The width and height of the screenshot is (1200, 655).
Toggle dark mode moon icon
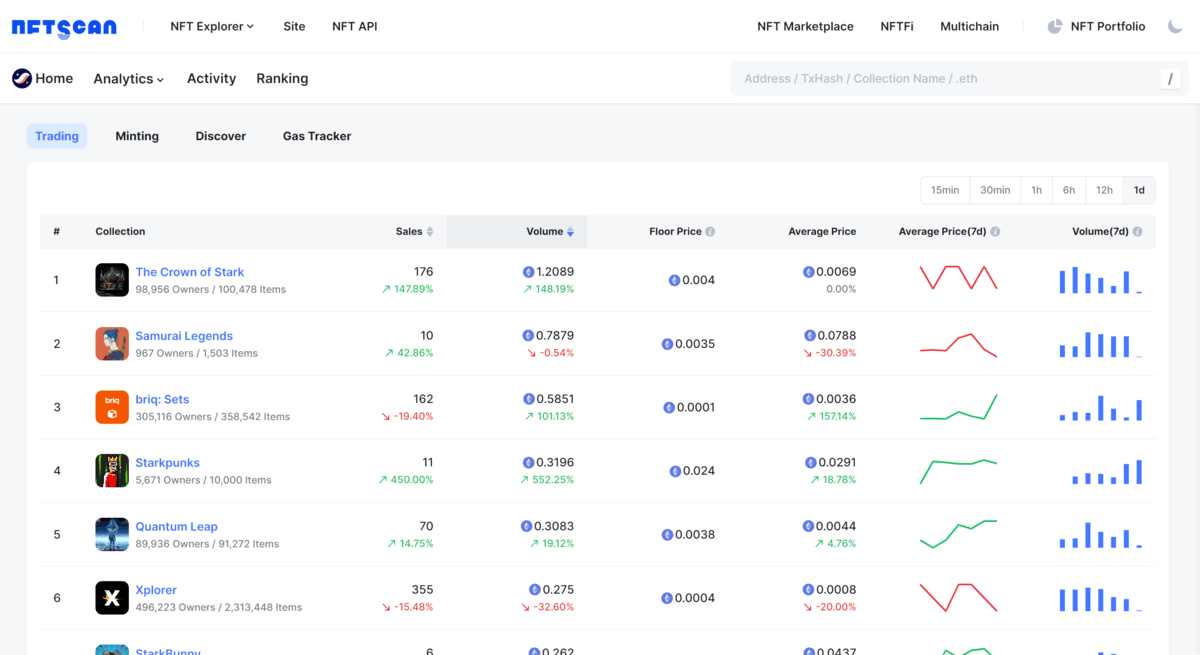1175,27
